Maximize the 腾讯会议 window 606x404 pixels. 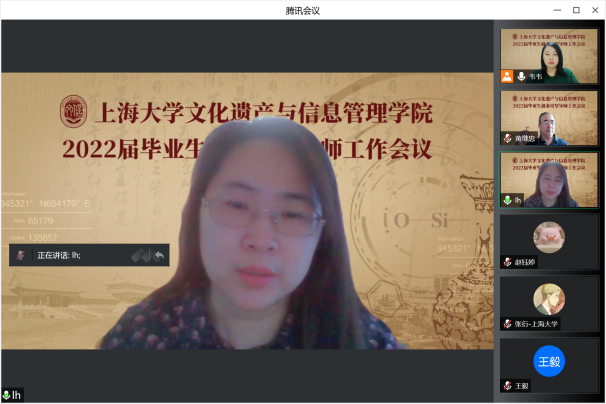coord(576,10)
